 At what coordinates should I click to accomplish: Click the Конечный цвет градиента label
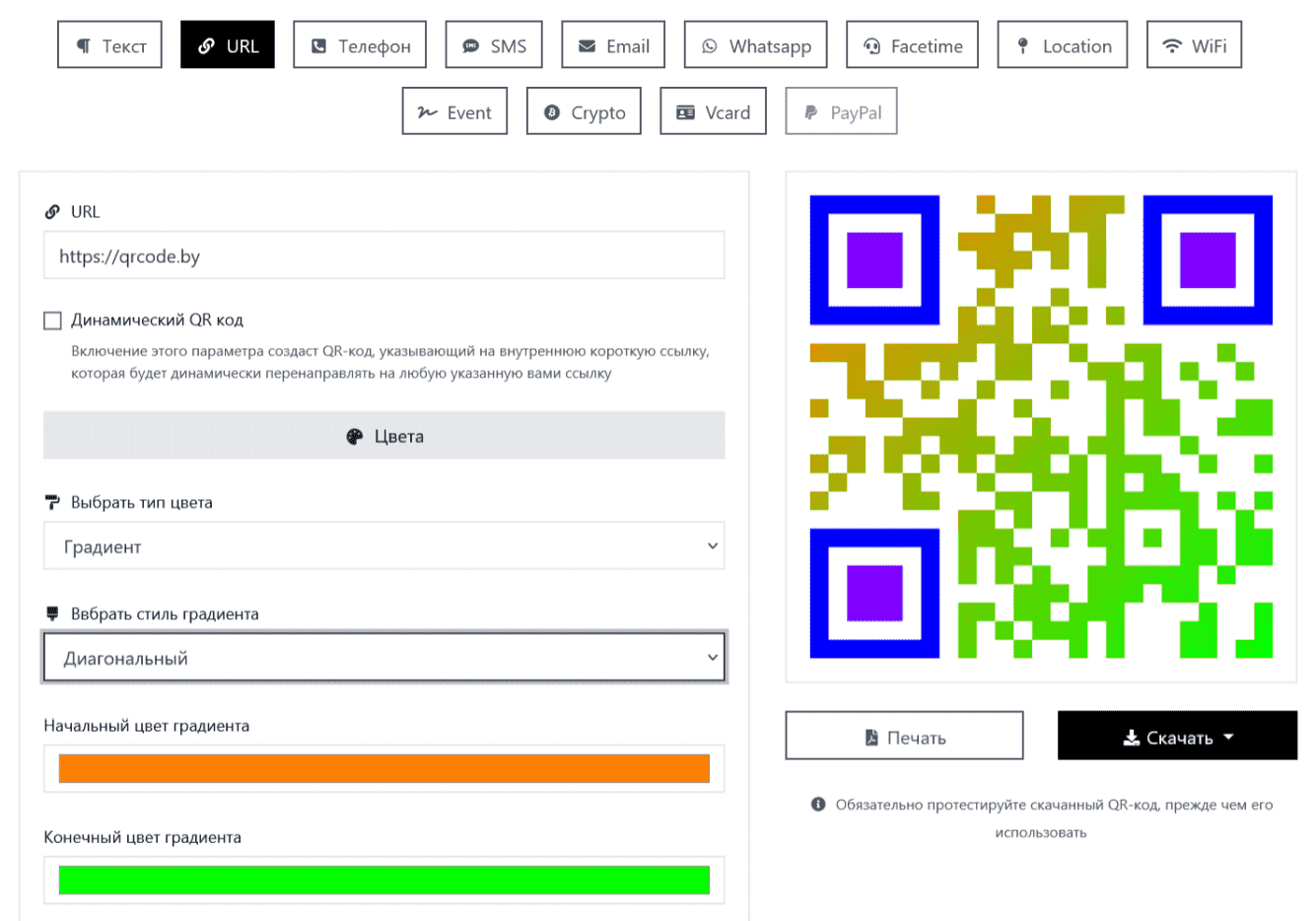point(143,837)
